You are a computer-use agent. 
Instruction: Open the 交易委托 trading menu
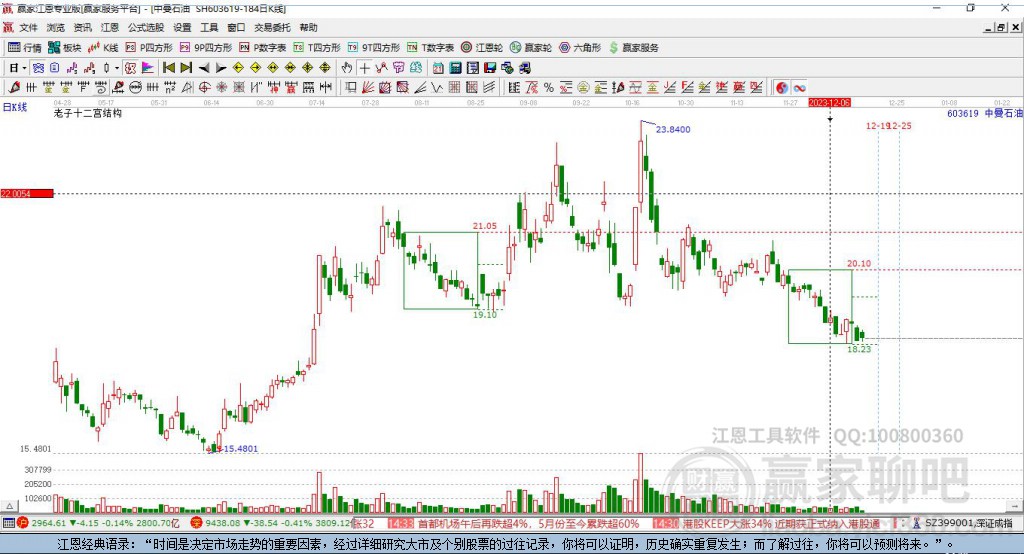tap(272, 28)
